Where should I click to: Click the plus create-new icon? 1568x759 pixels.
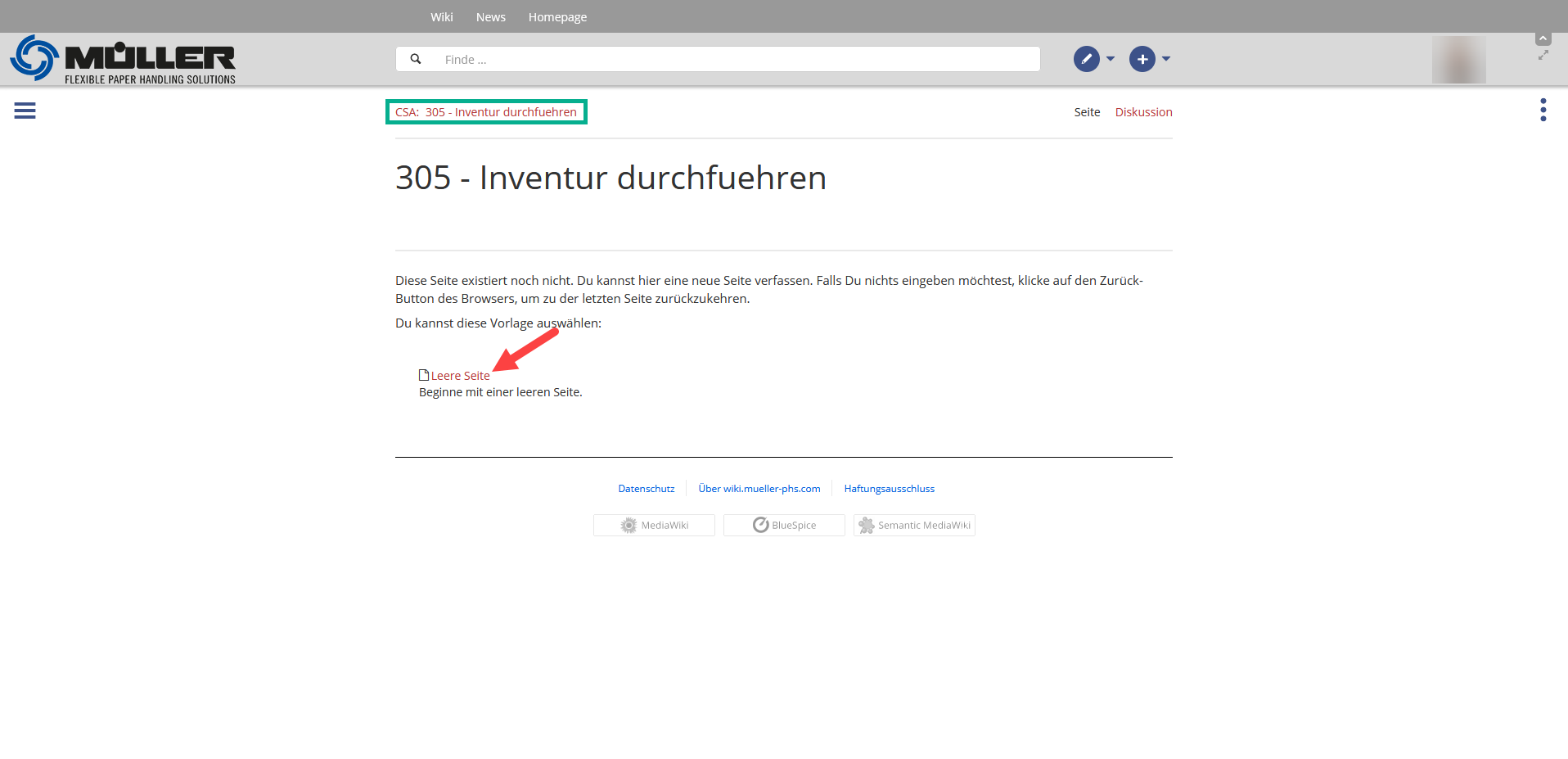point(1142,59)
